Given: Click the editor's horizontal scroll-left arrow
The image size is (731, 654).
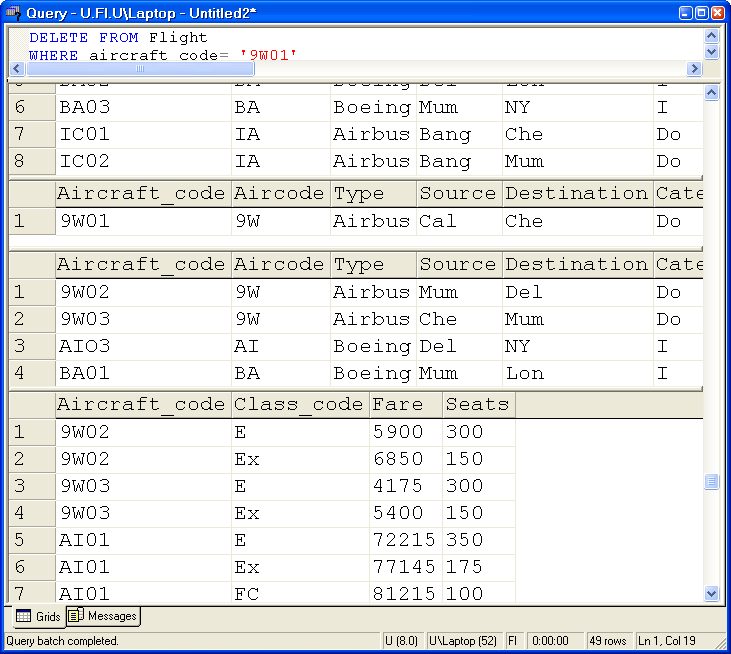Looking at the screenshot, I should 16,69.
